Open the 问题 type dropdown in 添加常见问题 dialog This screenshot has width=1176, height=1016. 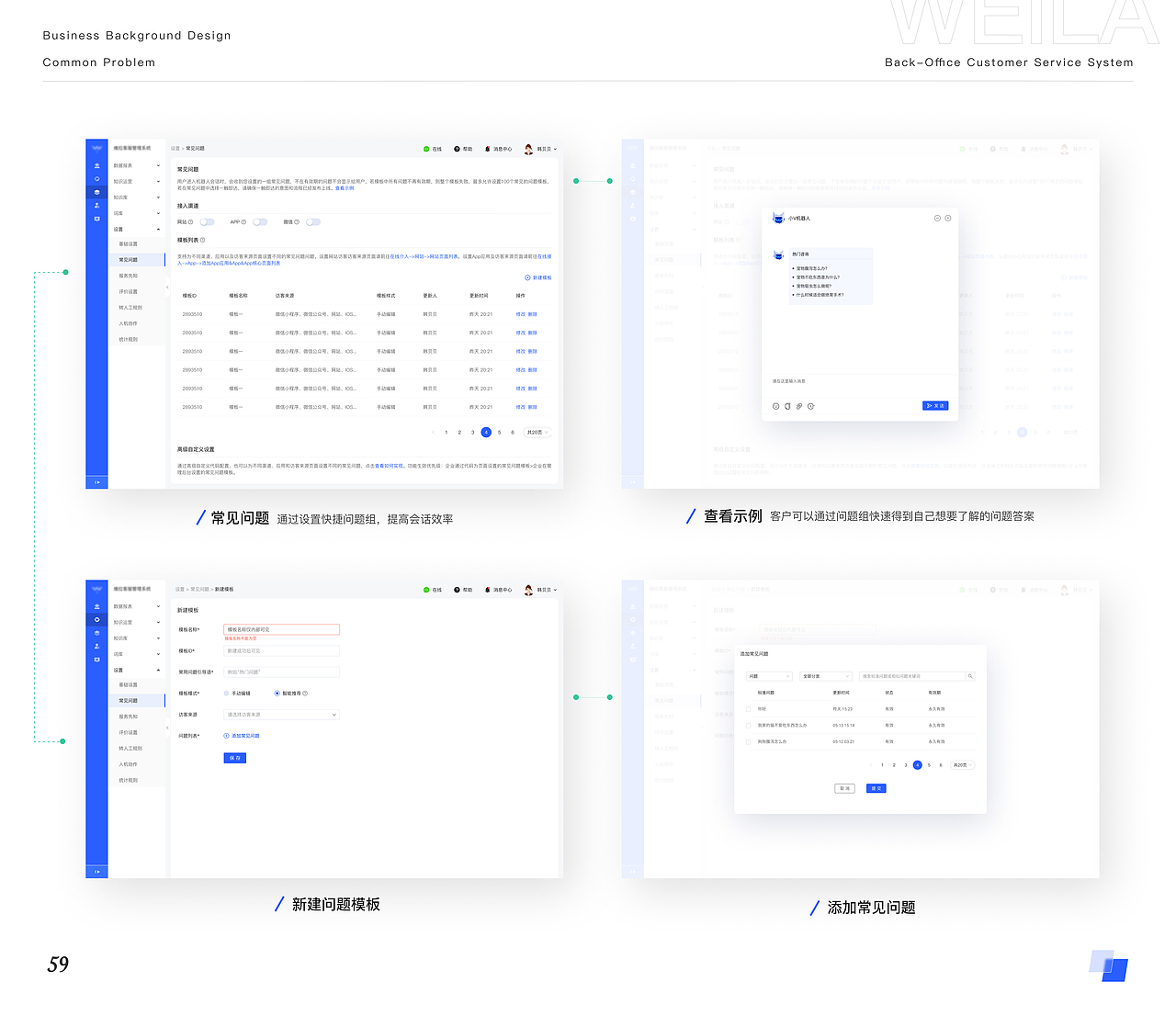768,676
